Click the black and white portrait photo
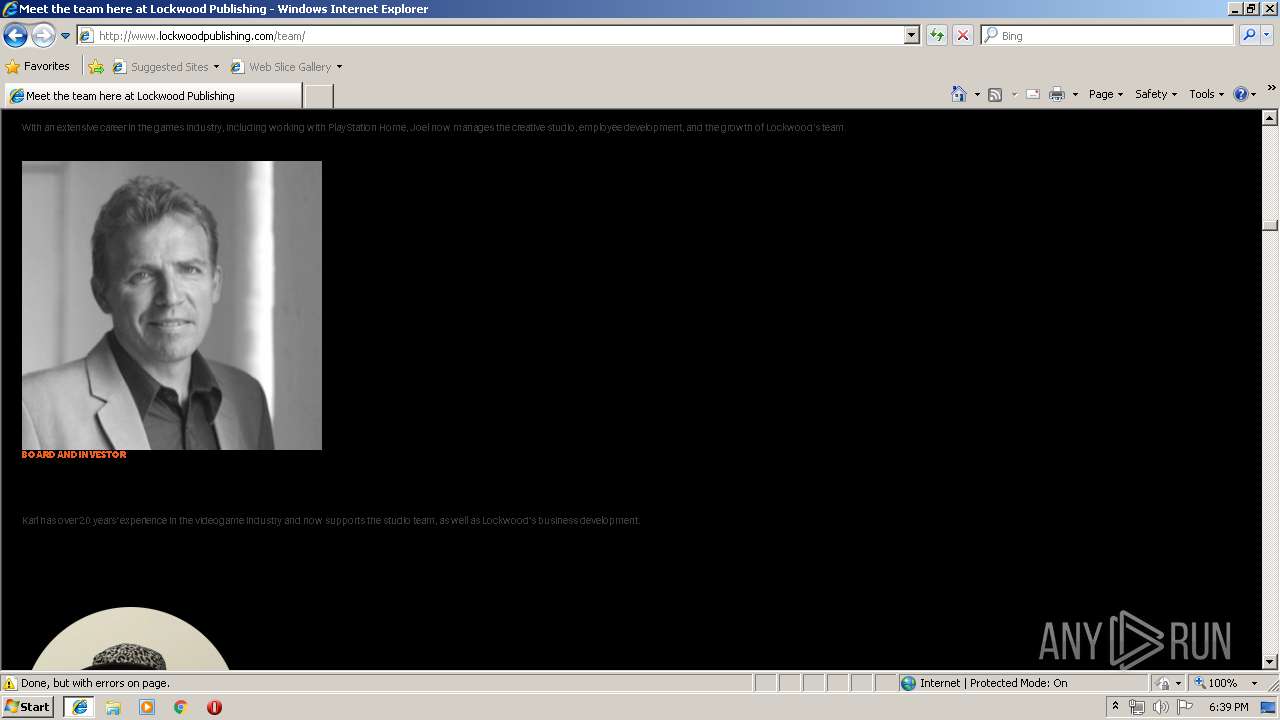This screenshot has width=1280, height=720. pyautogui.click(x=172, y=305)
